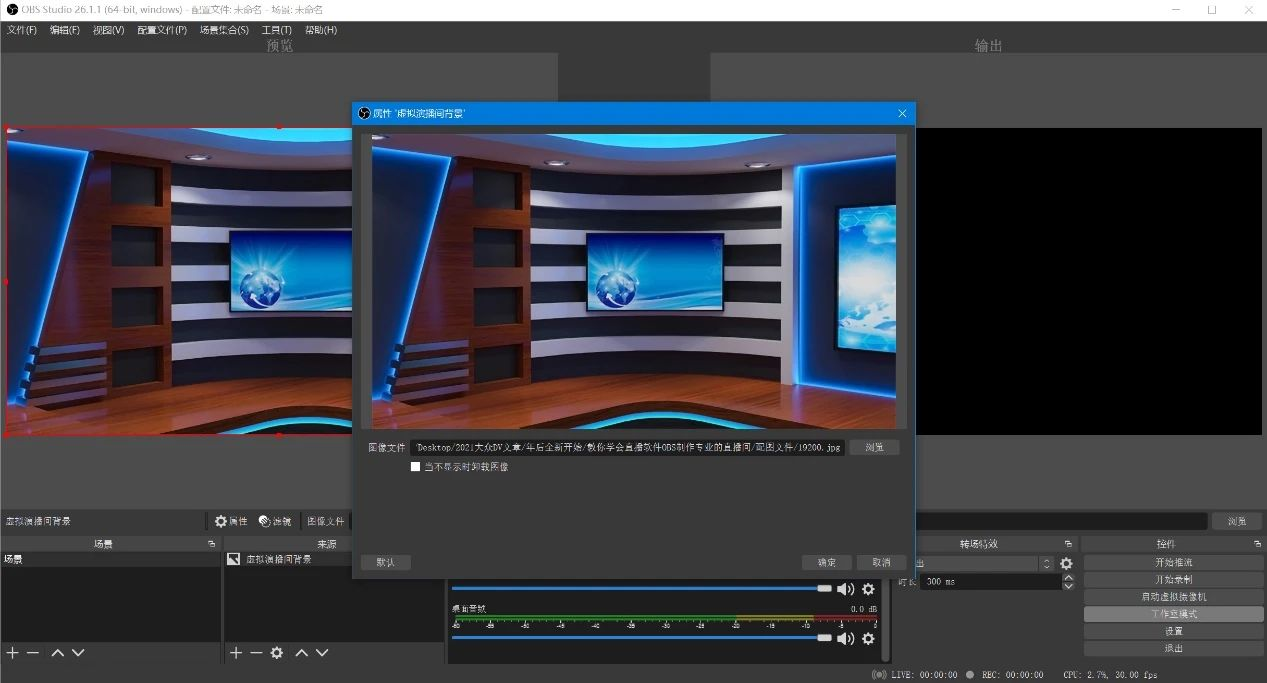Viewport: 1267px width, 683px height.
Task: Select 虚拟演播间背景 in the sources list
Action: (279, 560)
